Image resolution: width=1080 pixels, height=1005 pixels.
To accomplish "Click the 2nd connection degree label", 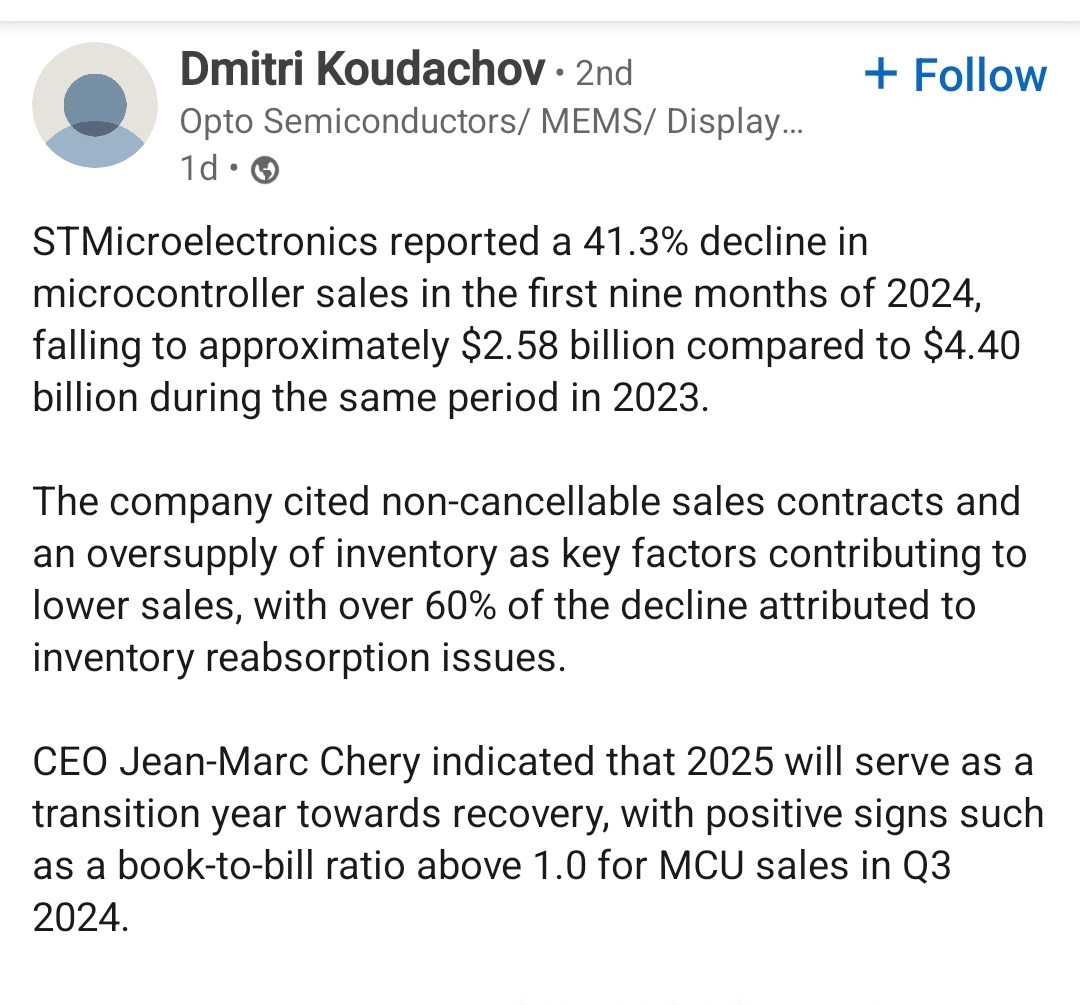I will click(x=604, y=73).
